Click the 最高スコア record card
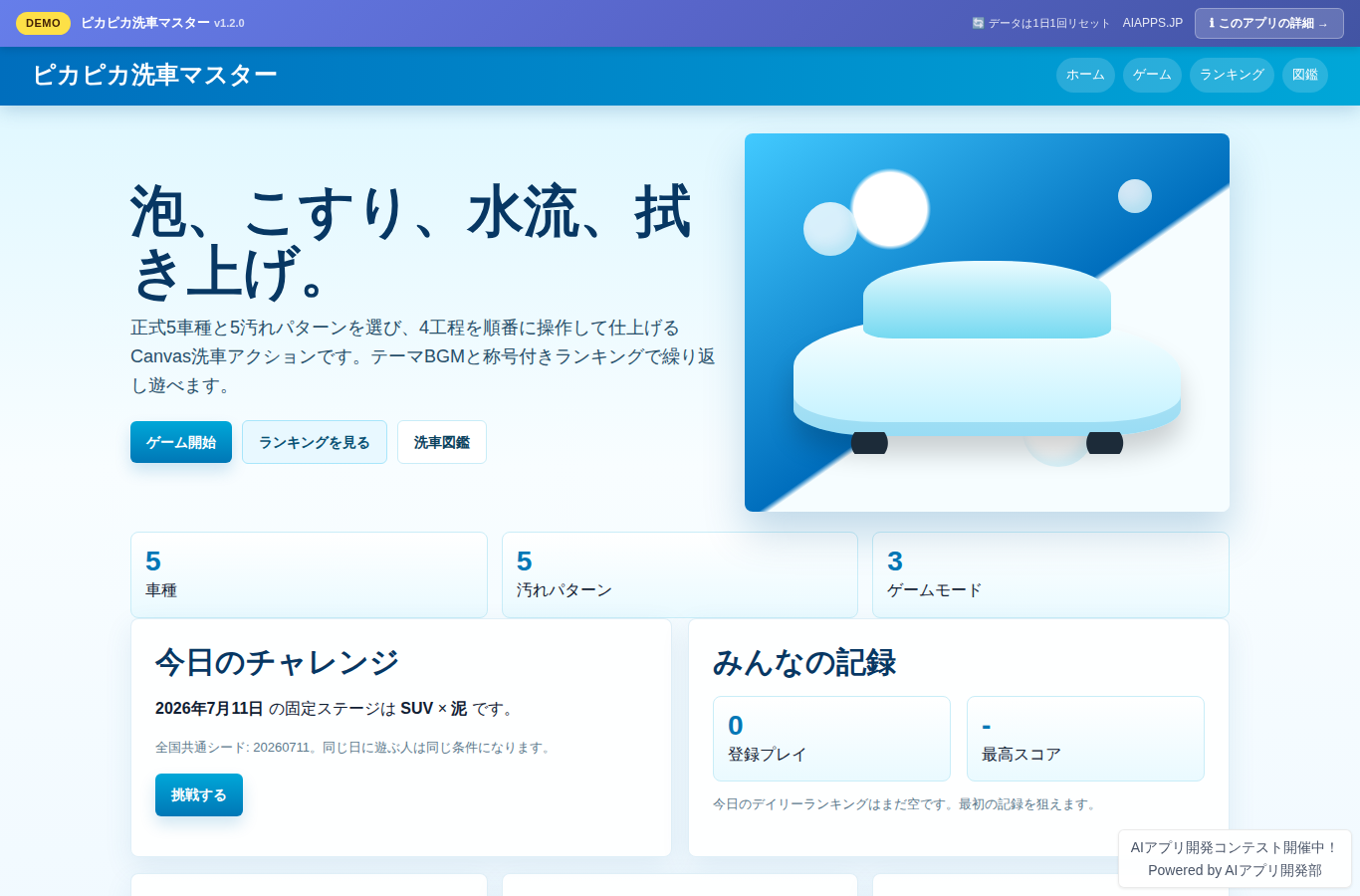This screenshot has height=896, width=1360. point(1085,739)
